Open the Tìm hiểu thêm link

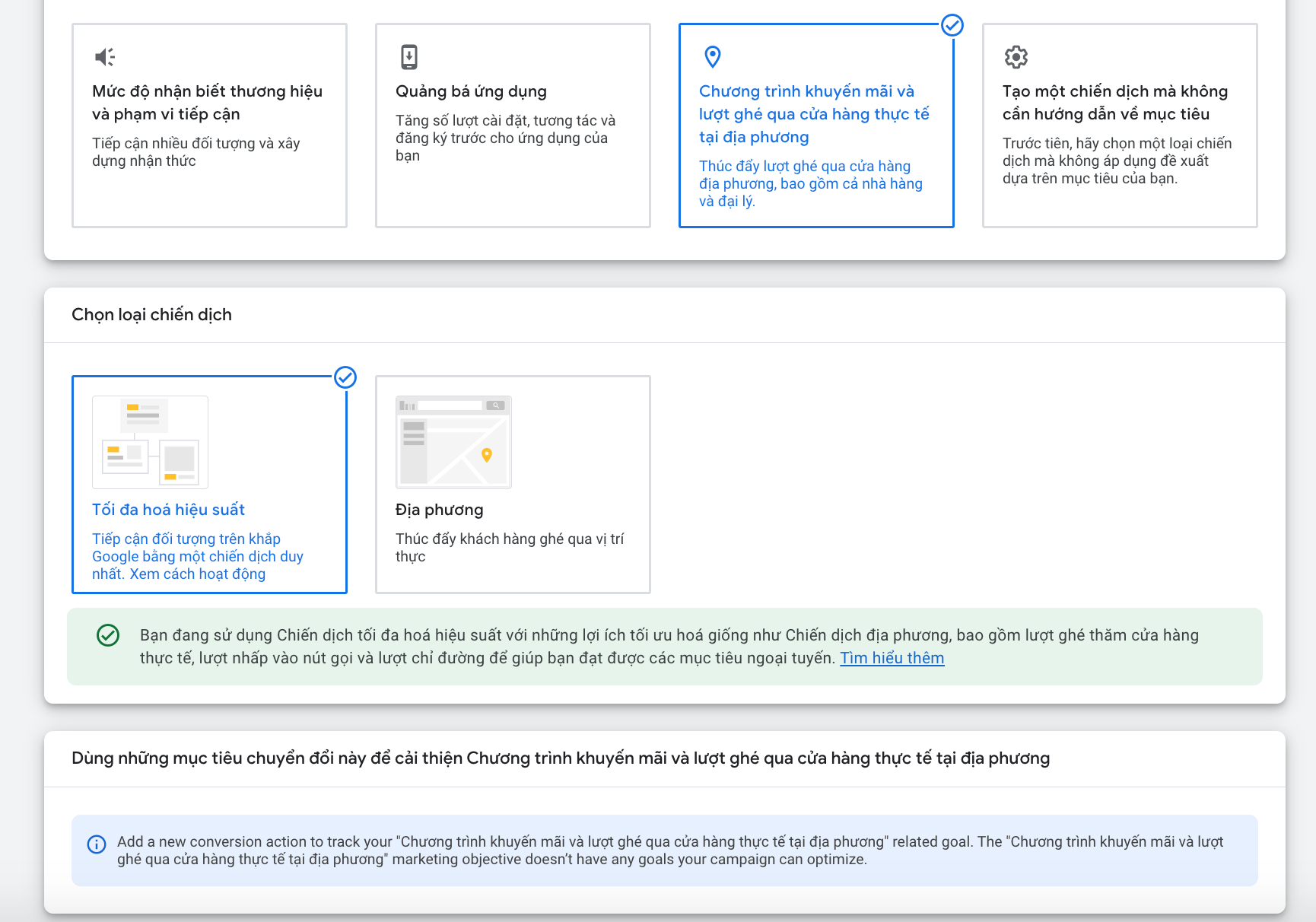pos(892,658)
